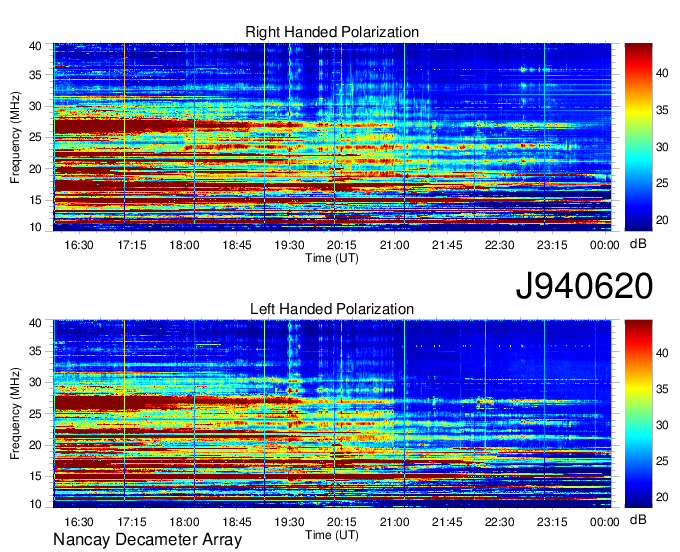Click "00:00" time tick on Right Handed plot
This screenshot has height=552, width=680.
[605, 245]
